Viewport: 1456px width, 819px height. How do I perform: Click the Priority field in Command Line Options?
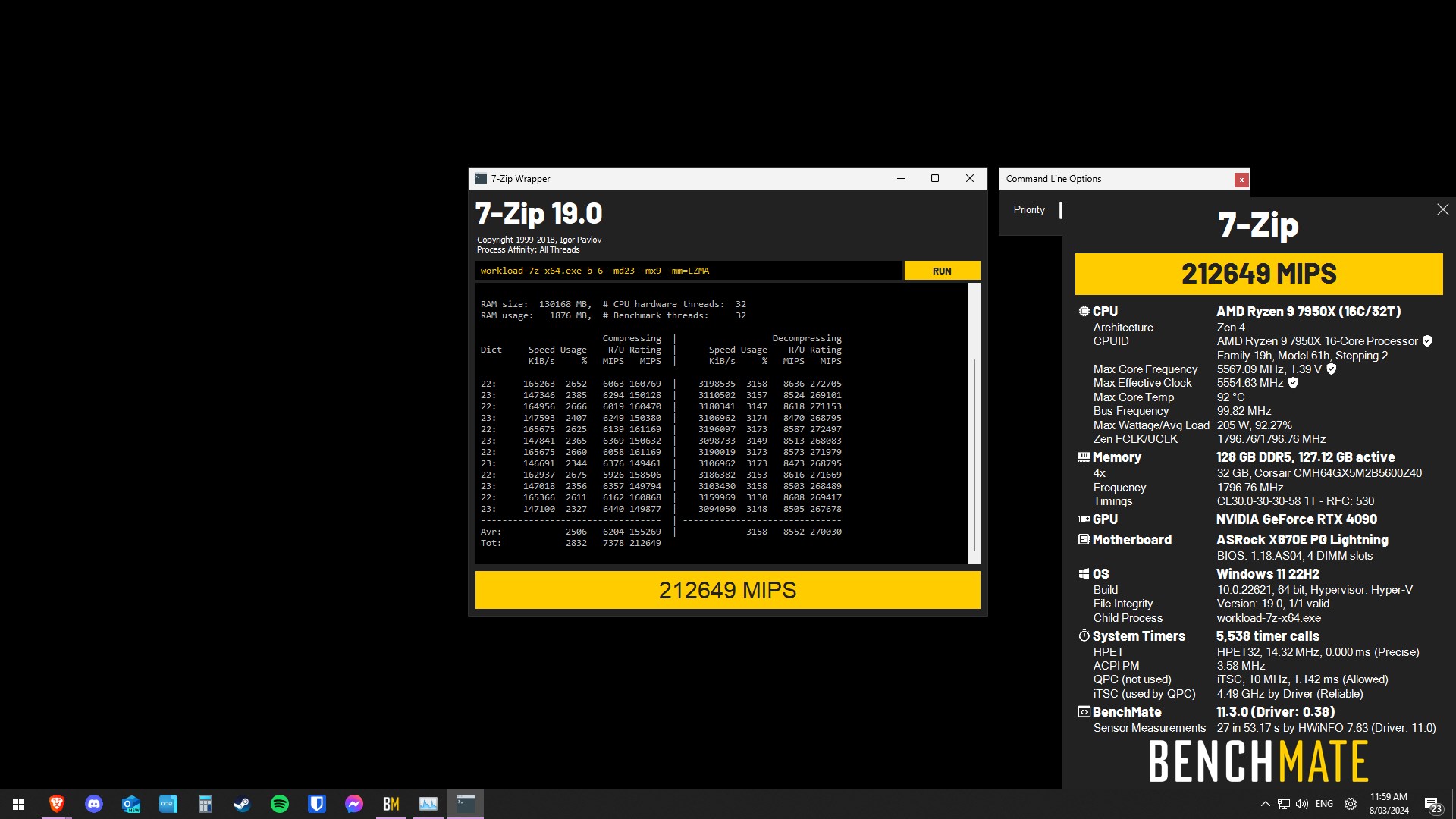1061,210
